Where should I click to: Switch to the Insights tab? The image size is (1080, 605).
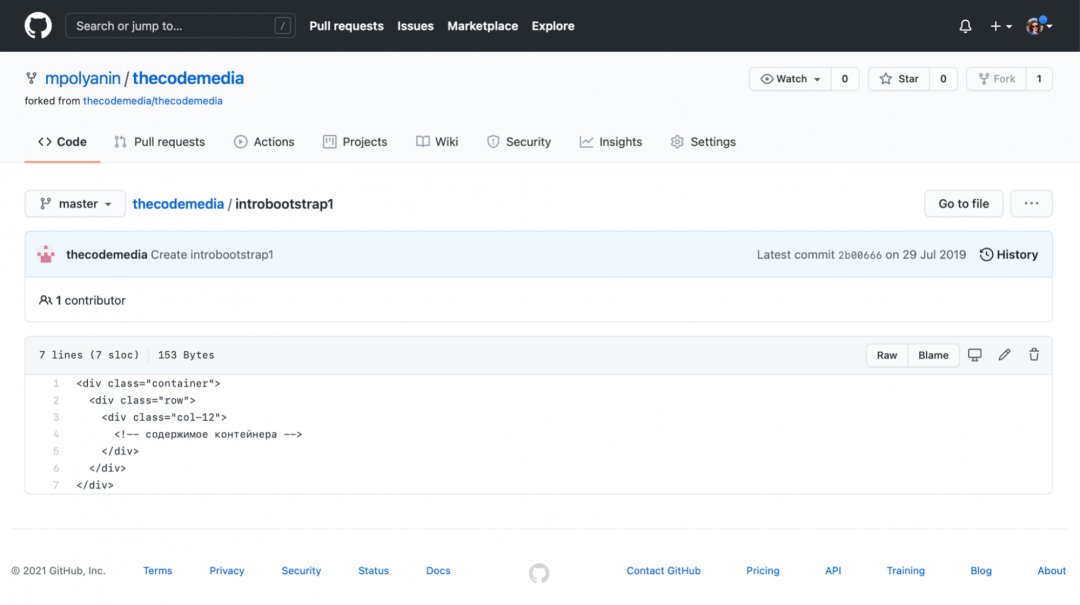(610, 142)
